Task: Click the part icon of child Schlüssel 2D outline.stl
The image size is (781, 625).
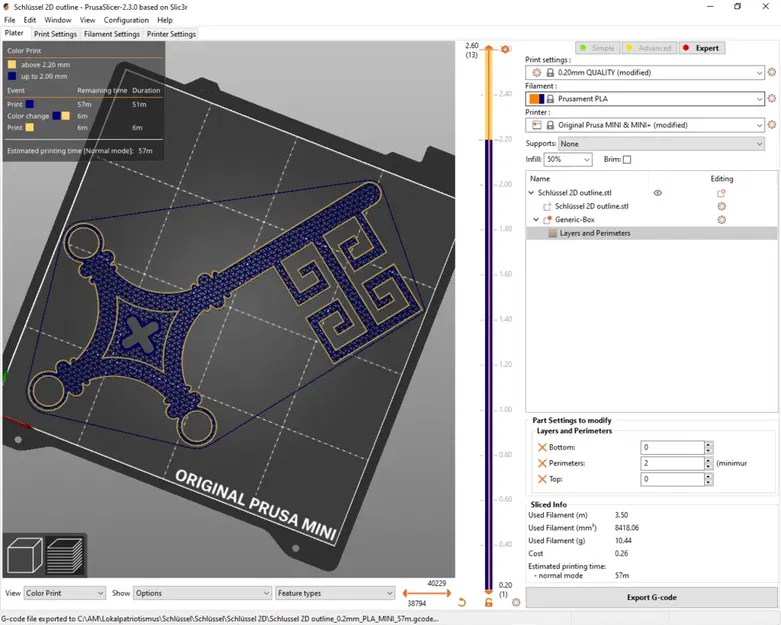Action: pyautogui.click(x=547, y=206)
